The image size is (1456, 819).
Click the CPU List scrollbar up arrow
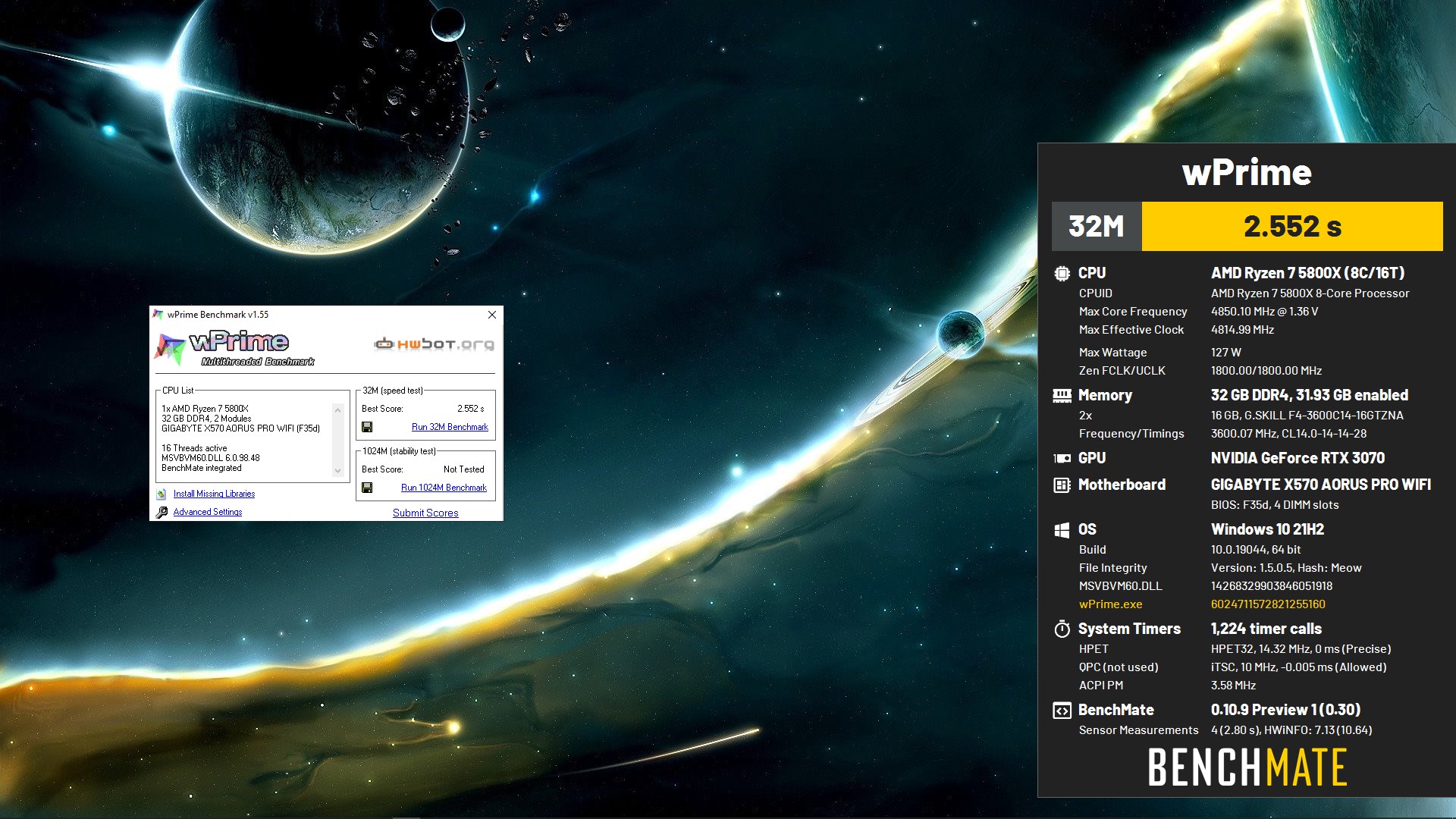click(338, 409)
